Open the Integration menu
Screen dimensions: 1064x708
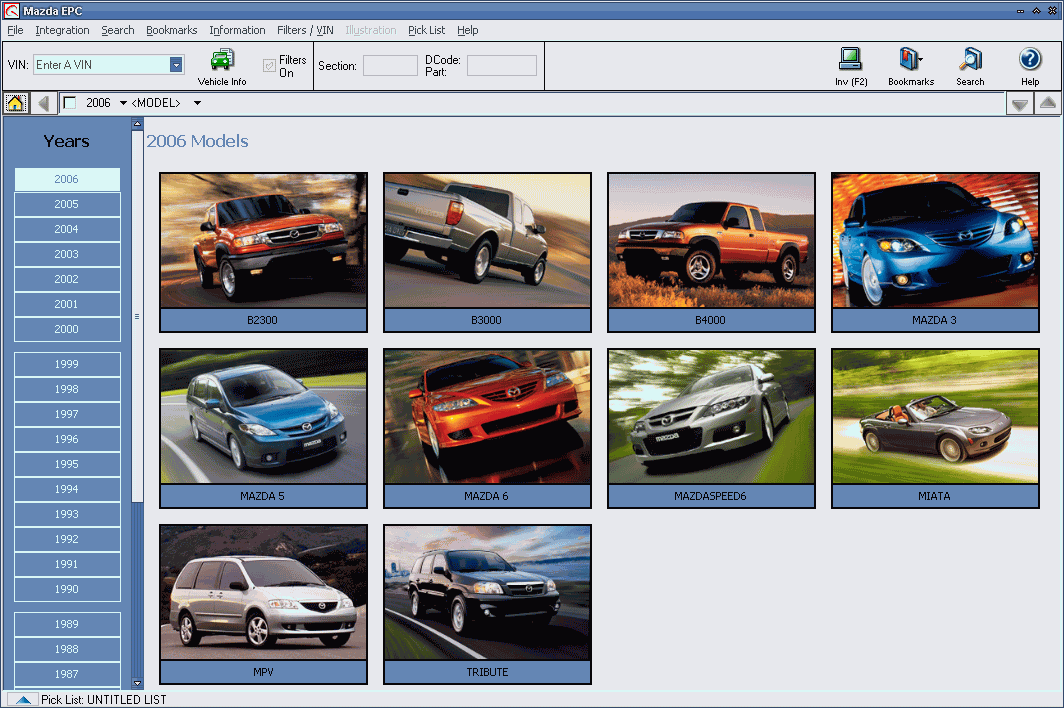tap(62, 30)
